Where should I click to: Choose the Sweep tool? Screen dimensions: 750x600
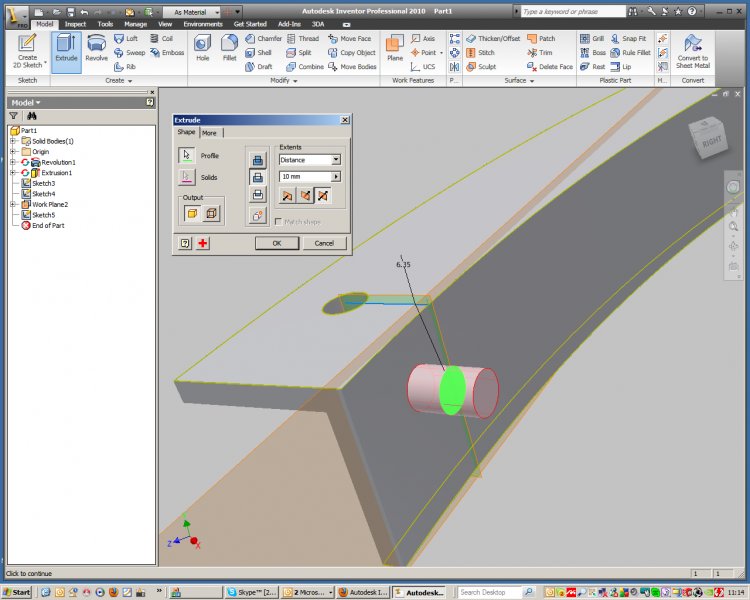(x=130, y=53)
